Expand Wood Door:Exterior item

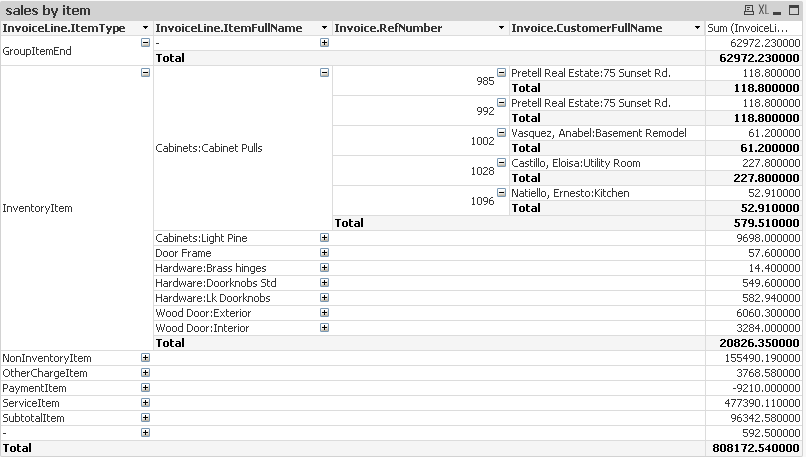tap(324, 313)
